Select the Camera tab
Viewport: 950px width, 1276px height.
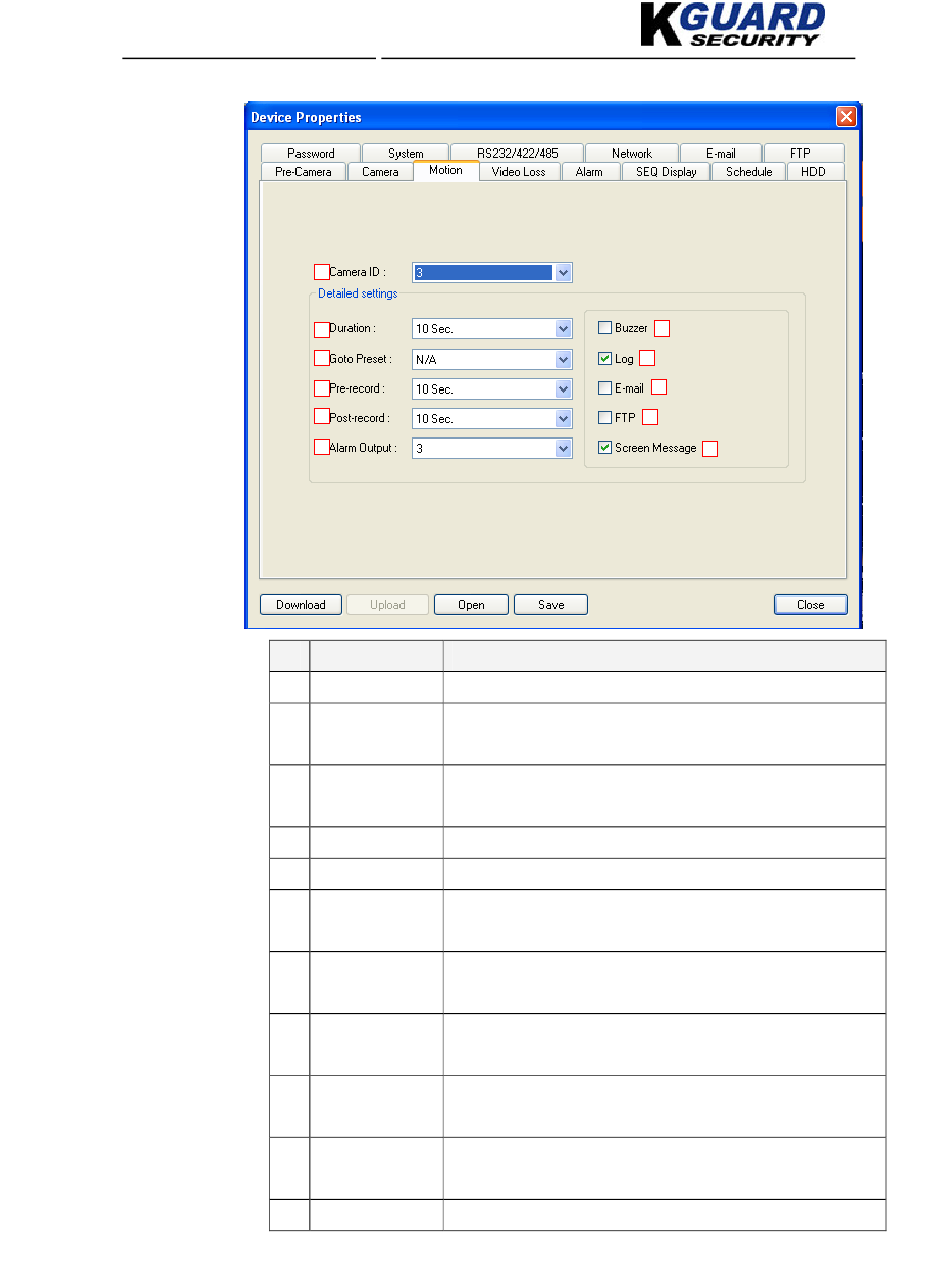tap(380, 171)
